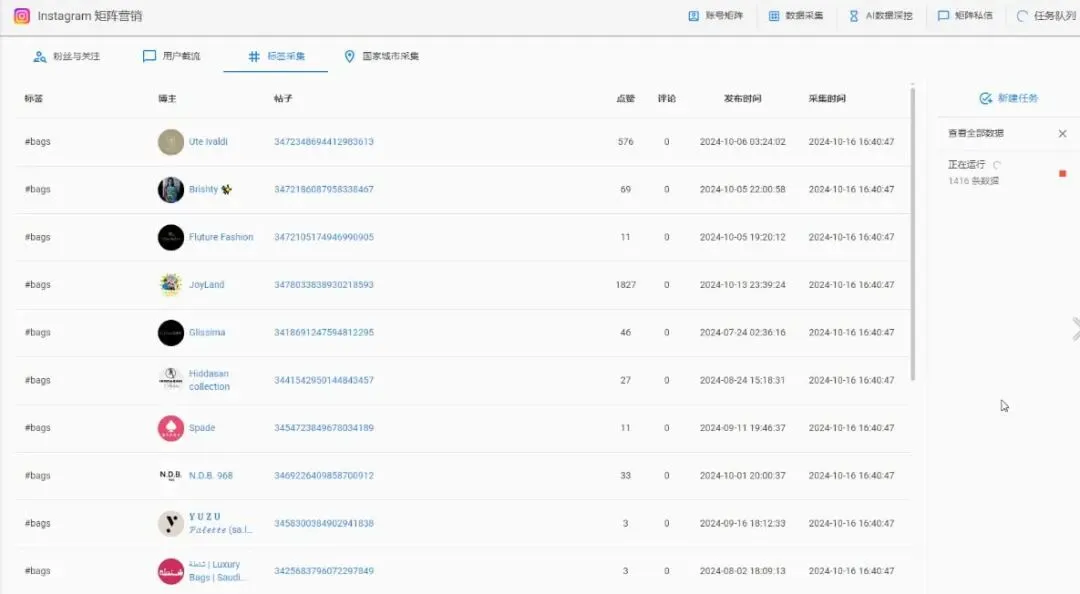The width and height of the screenshot is (1080, 594).
Task: Open the 国家域市采集 tab
Action: (x=384, y=56)
